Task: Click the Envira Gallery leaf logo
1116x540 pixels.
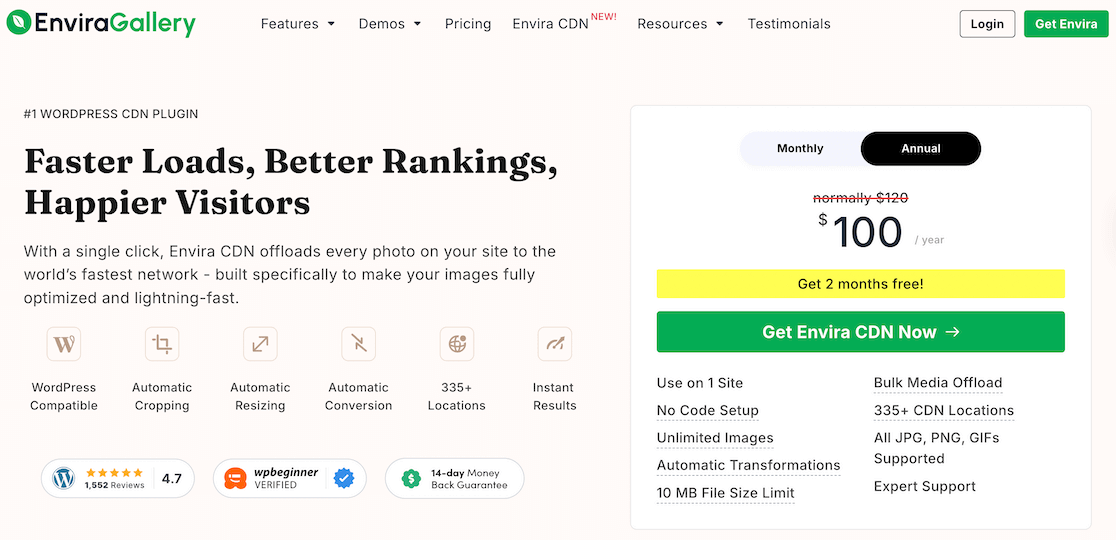Action: point(18,23)
